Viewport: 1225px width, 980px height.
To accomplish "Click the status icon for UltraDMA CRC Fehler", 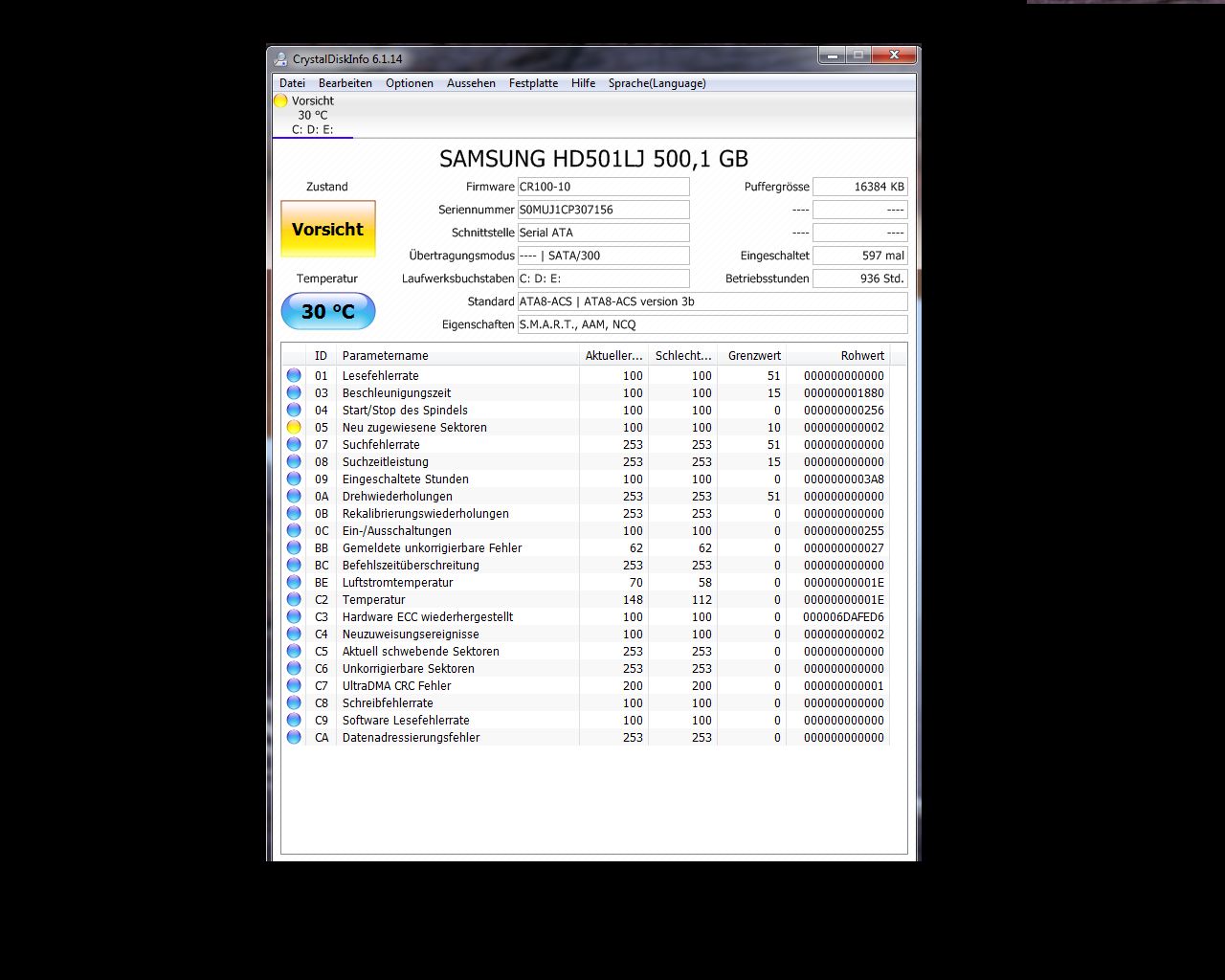I will (294, 685).
